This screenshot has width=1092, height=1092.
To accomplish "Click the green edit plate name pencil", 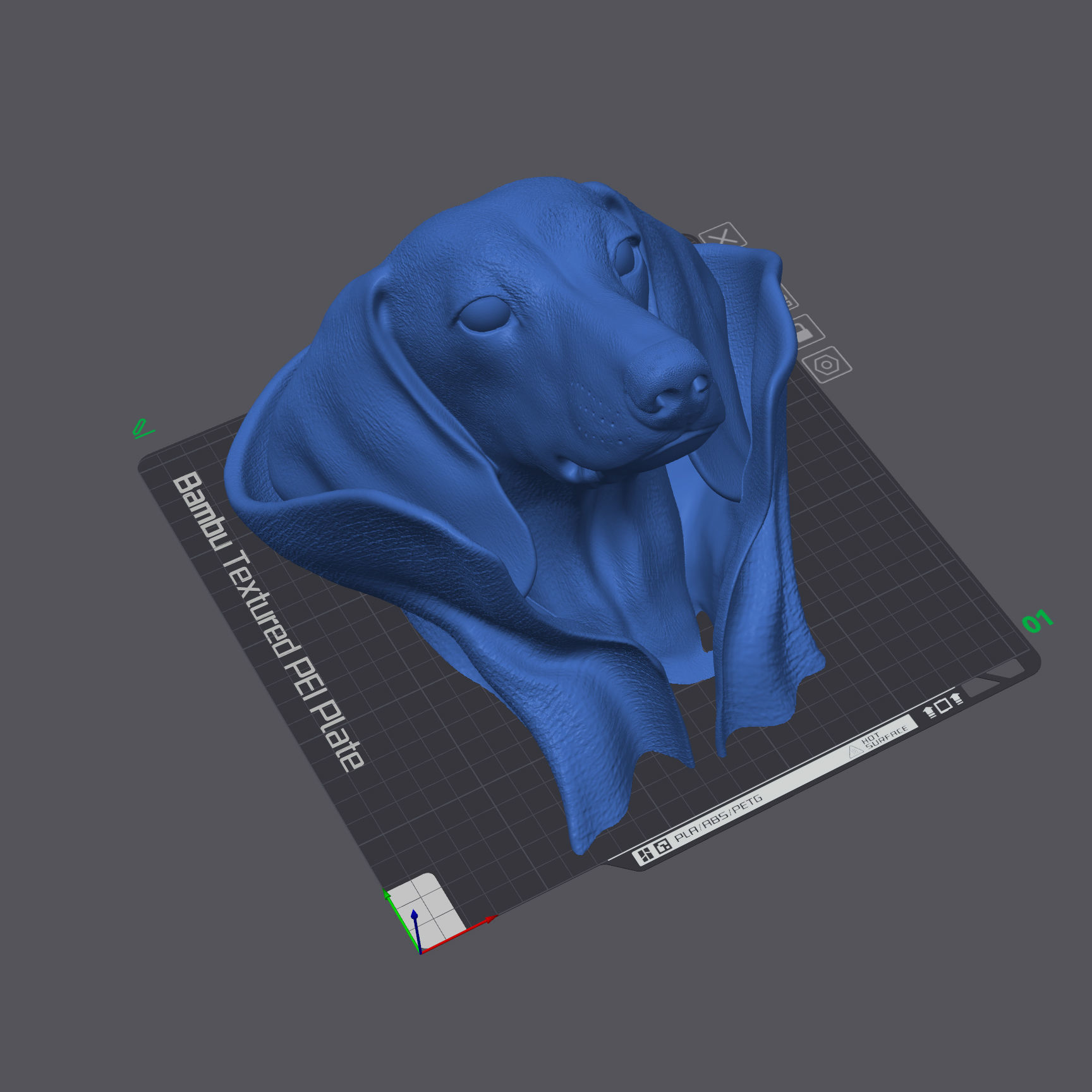I will [x=143, y=428].
